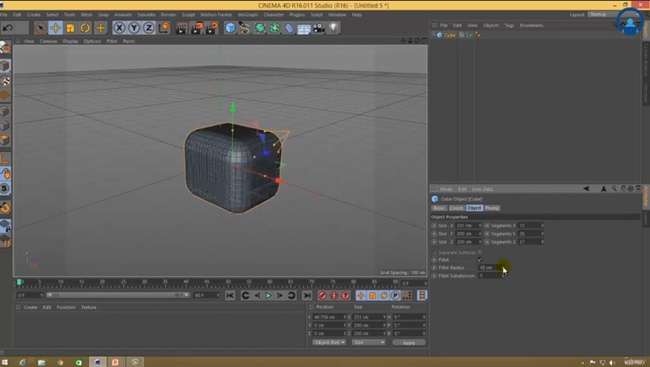Open the Render menu
The image size is (650, 367).
tap(168, 15)
